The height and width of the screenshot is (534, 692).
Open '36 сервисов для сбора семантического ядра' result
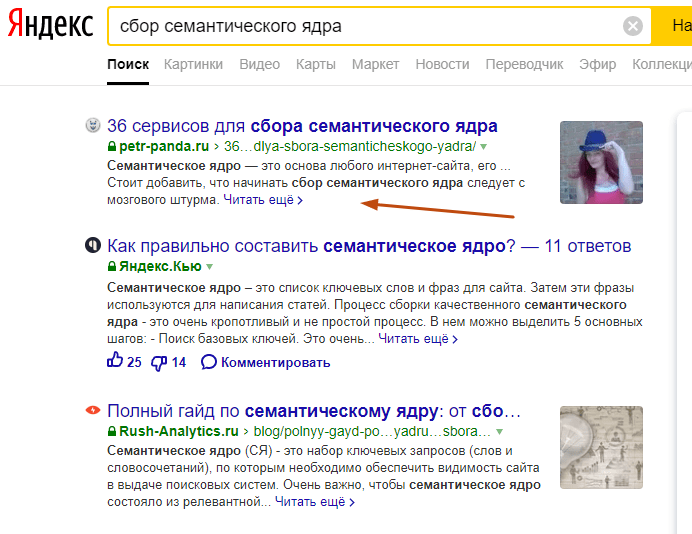pyautogui.click(x=302, y=126)
